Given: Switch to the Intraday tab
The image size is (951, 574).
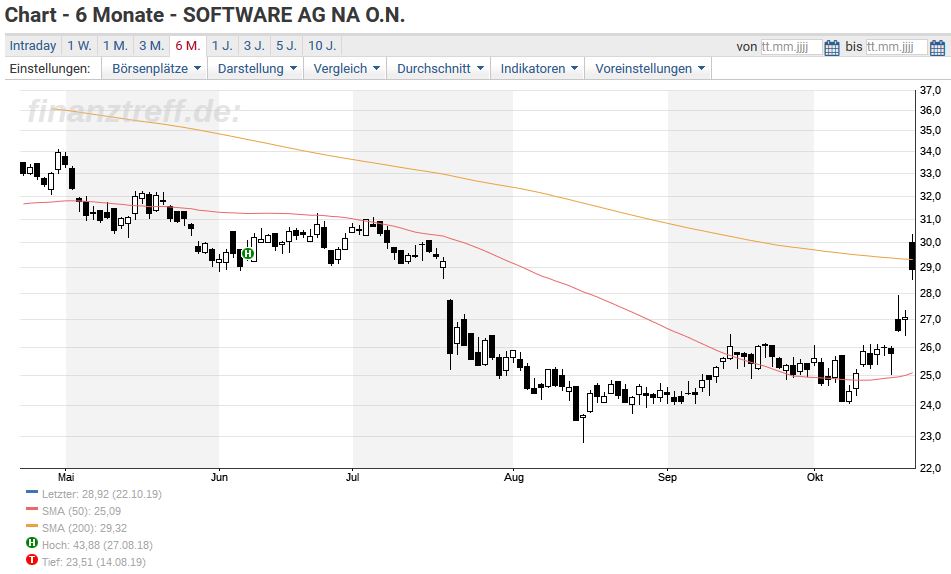Looking at the screenshot, I should point(33,46).
